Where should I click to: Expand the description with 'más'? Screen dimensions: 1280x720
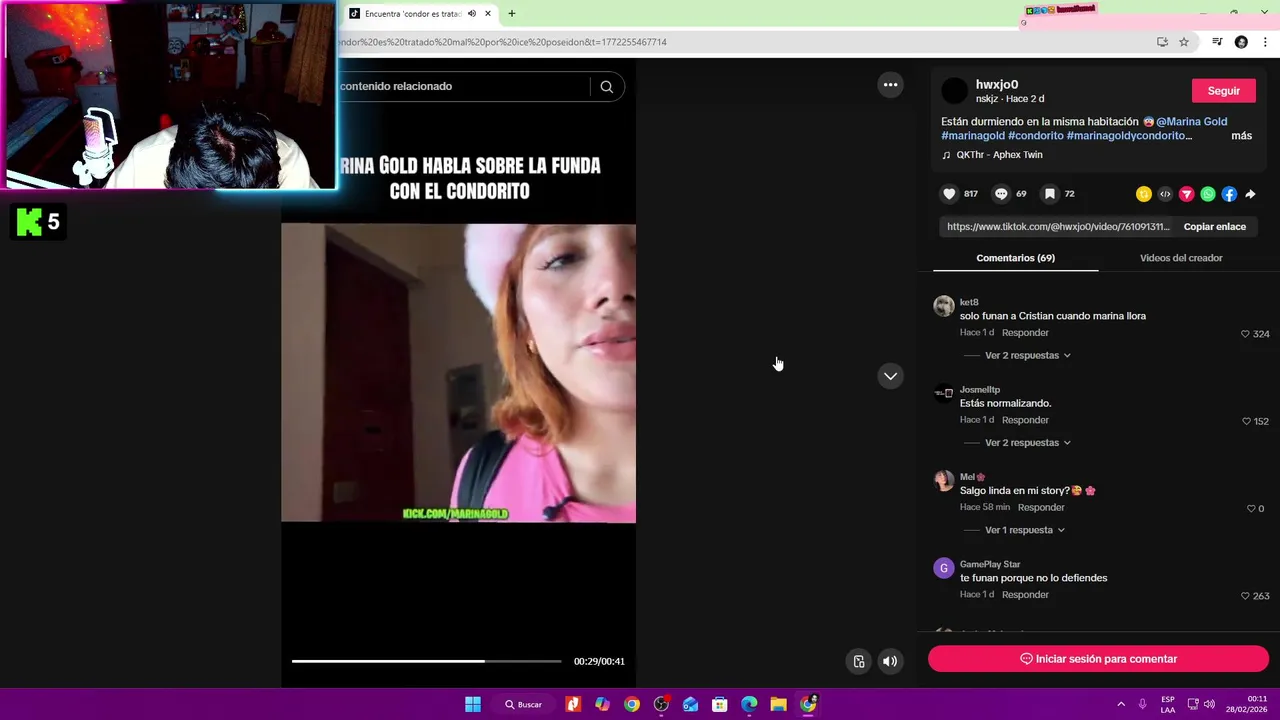pyautogui.click(x=1241, y=136)
